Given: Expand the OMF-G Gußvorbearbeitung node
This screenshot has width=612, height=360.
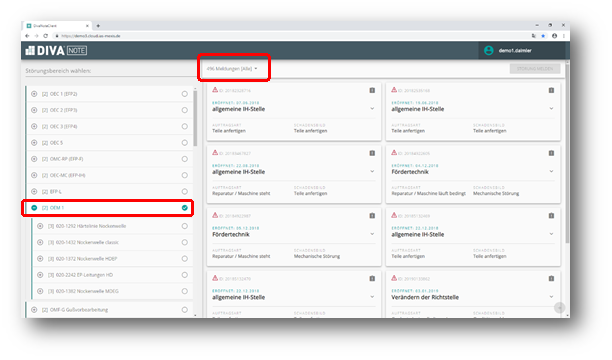Looking at the screenshot, I should click(x=34, y=310).
